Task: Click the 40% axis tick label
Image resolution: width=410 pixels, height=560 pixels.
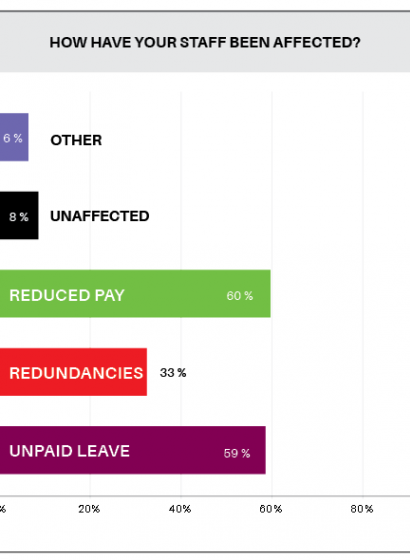Action: point(180,509)
